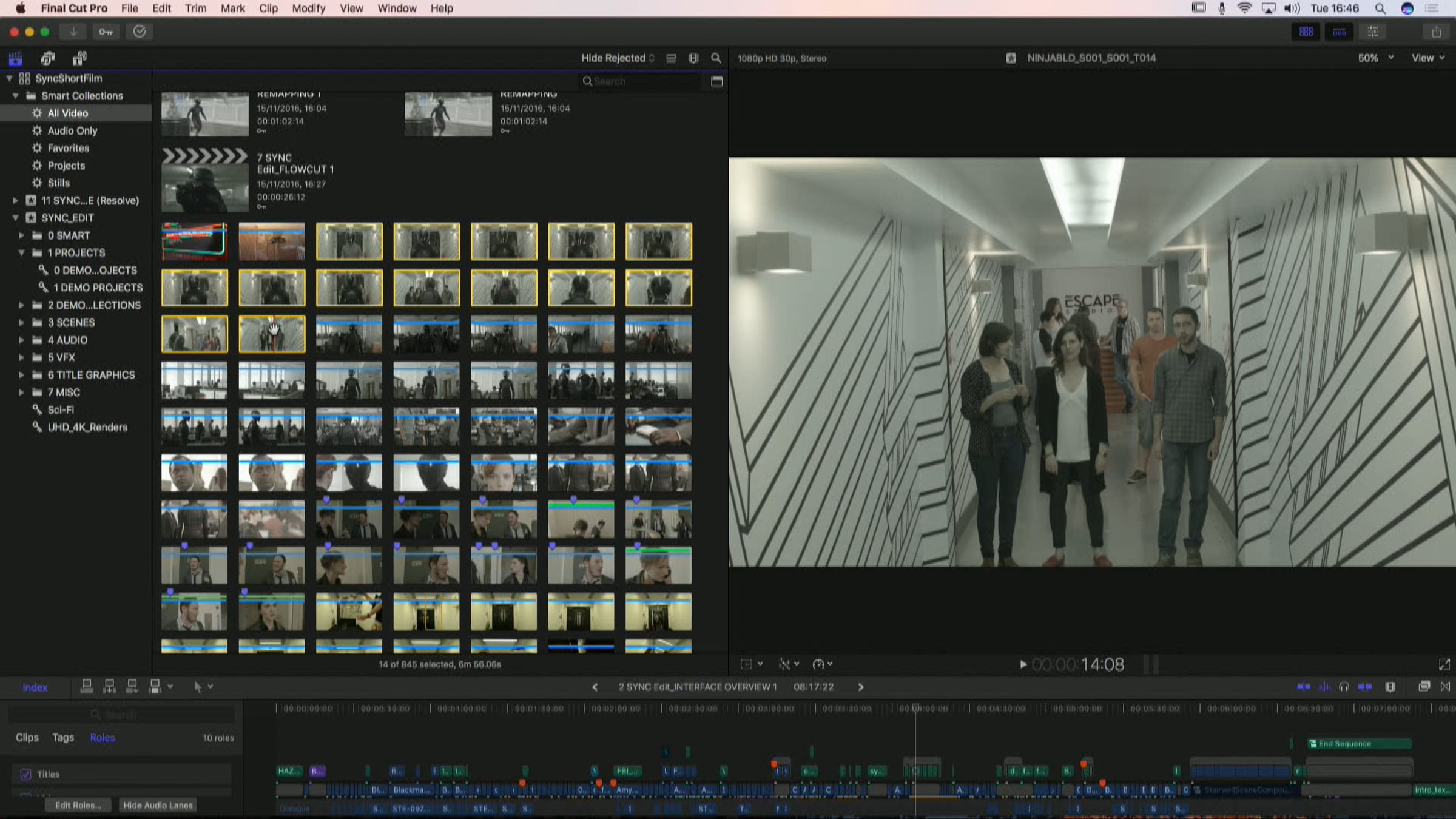Screen dimensions: 1456x819
Task: Switch to the Tags index tab
Action: tap(63, 738)
